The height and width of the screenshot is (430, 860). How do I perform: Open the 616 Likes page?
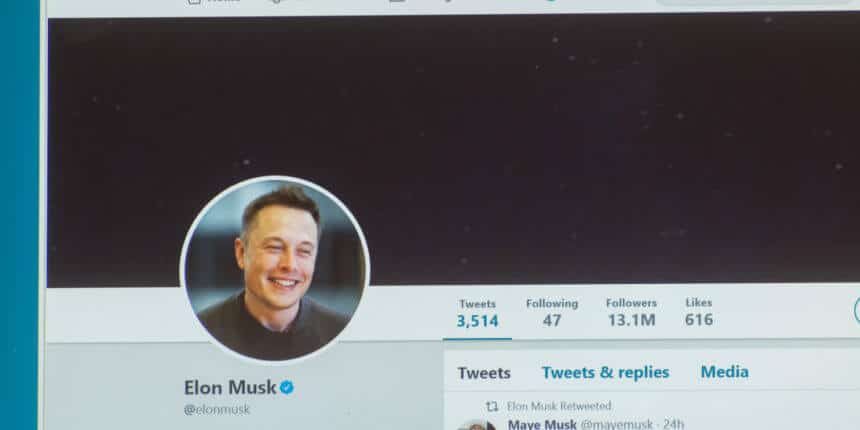click(699, 312)
